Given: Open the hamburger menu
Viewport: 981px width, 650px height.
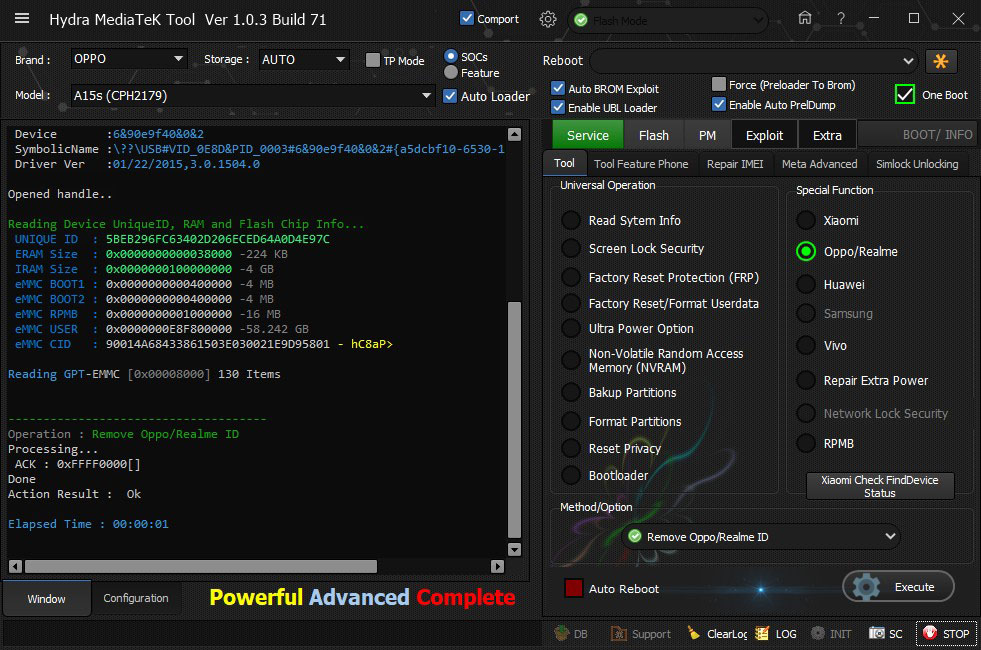Looking at the screenshot, I should tap(22, 18).
